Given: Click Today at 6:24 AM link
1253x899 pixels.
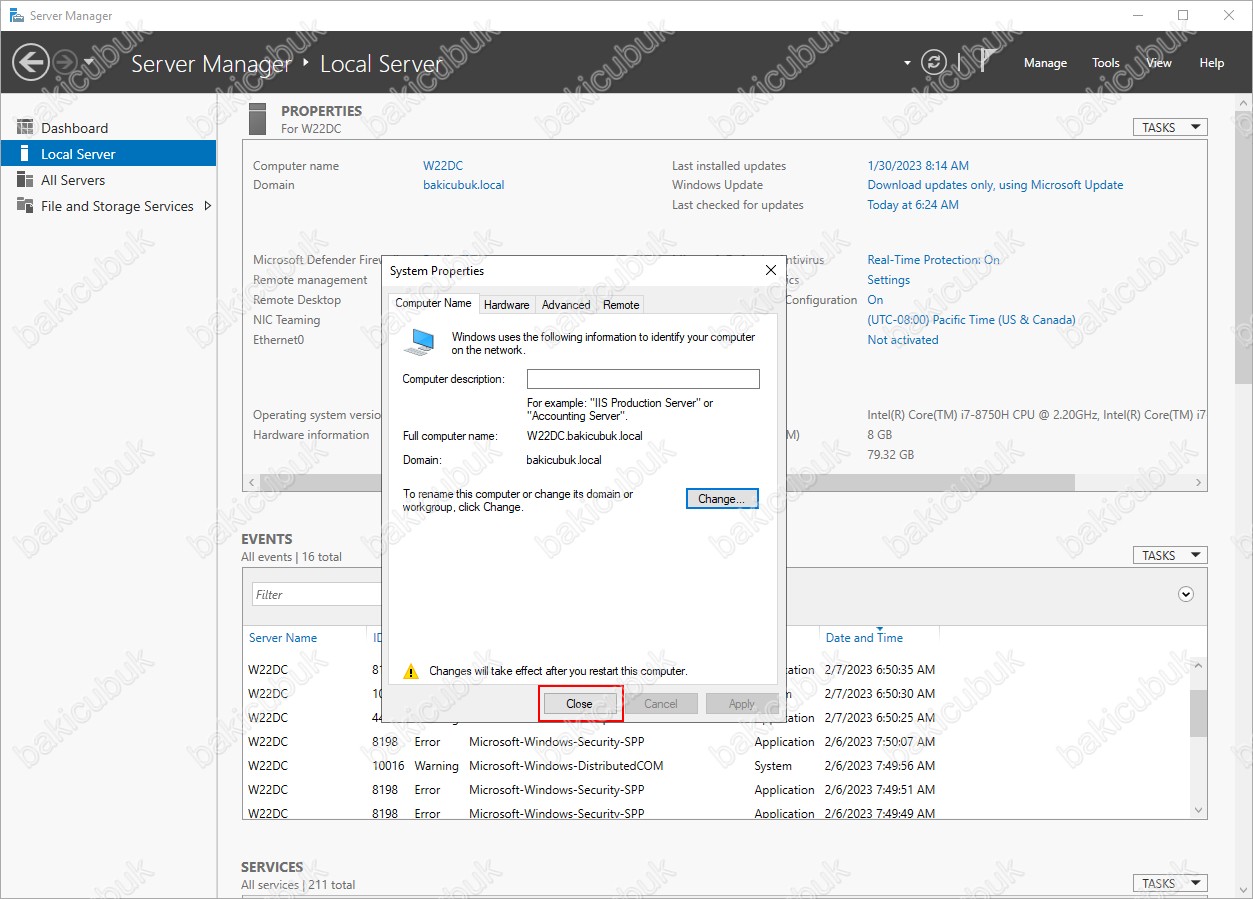Looking at the screenshot, I should [913, 205].
